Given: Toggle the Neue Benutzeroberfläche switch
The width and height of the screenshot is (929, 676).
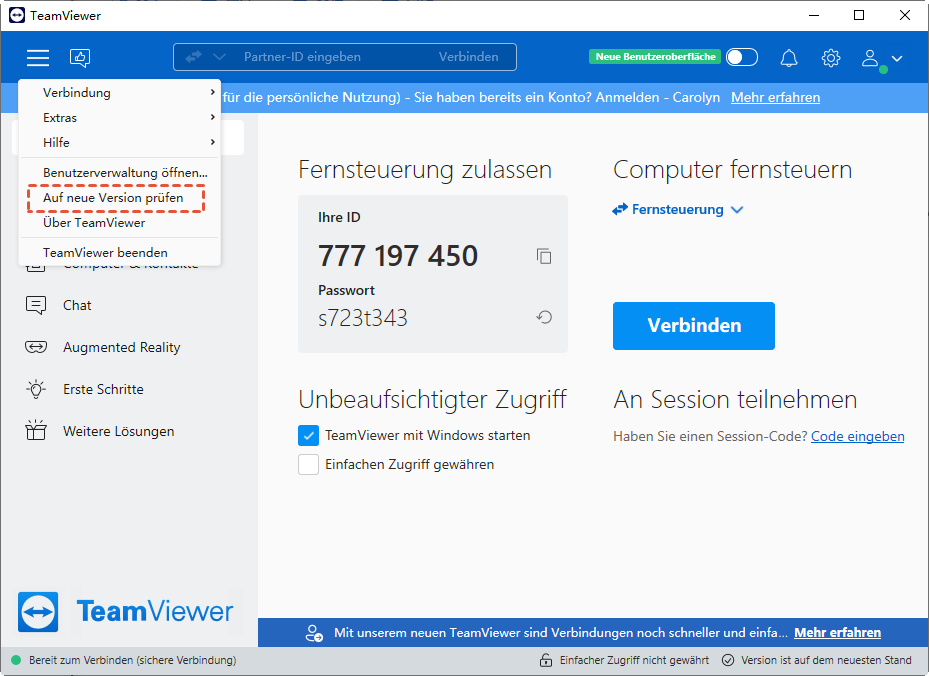Looking at the screenshot, I should [x=742, y=57].
